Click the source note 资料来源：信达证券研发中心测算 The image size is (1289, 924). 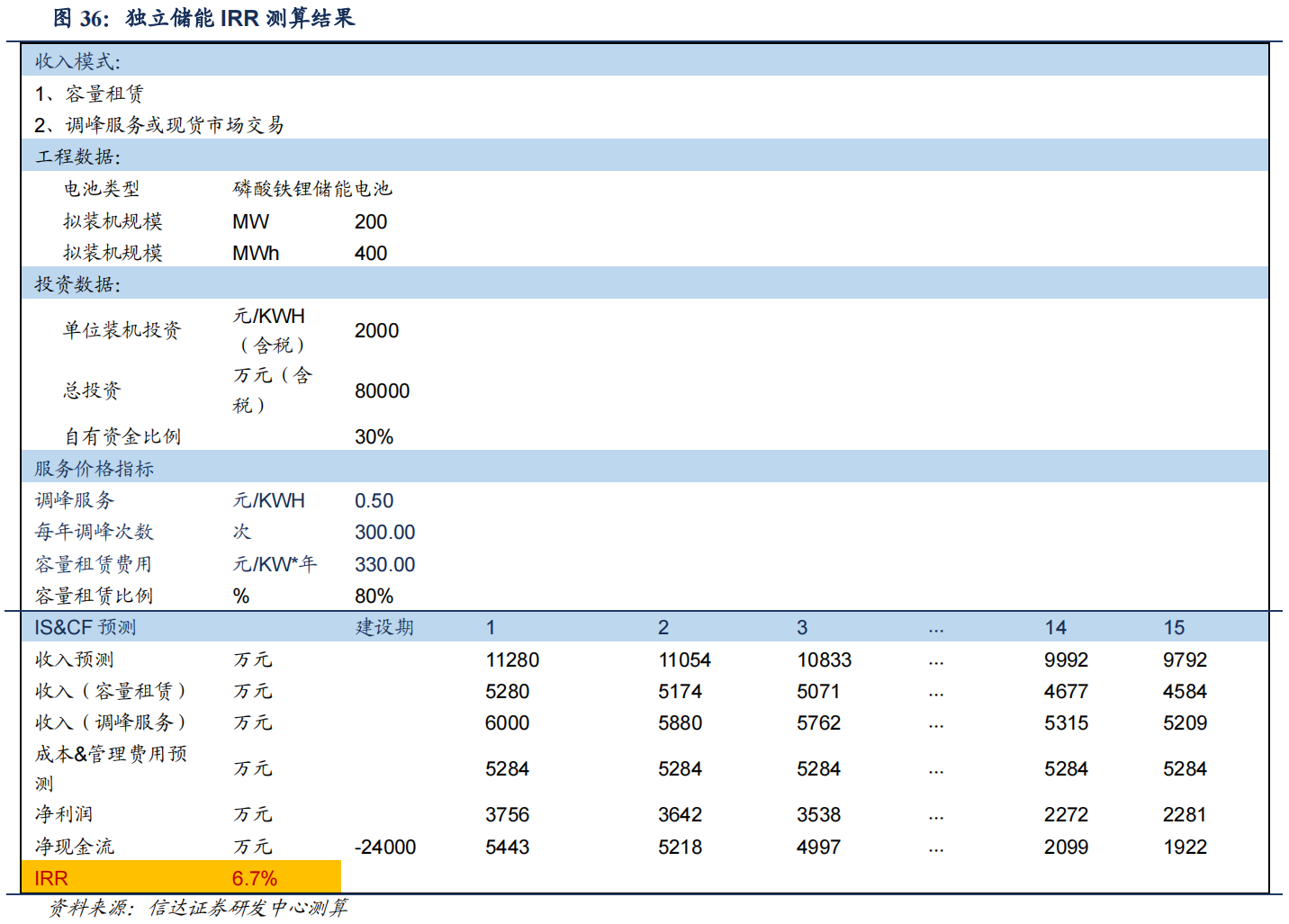pos(198,908)
